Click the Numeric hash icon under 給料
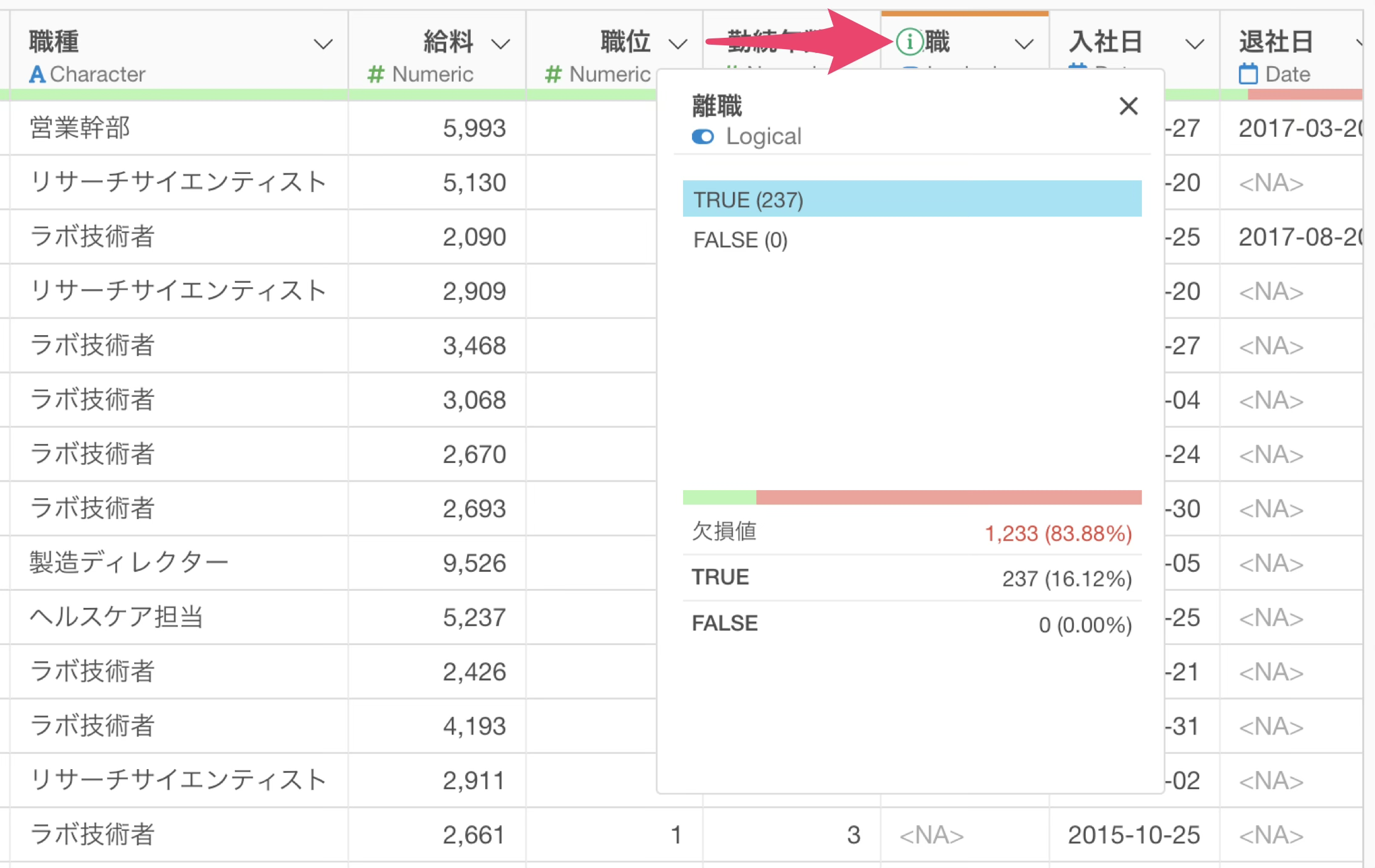 (376, 75)
